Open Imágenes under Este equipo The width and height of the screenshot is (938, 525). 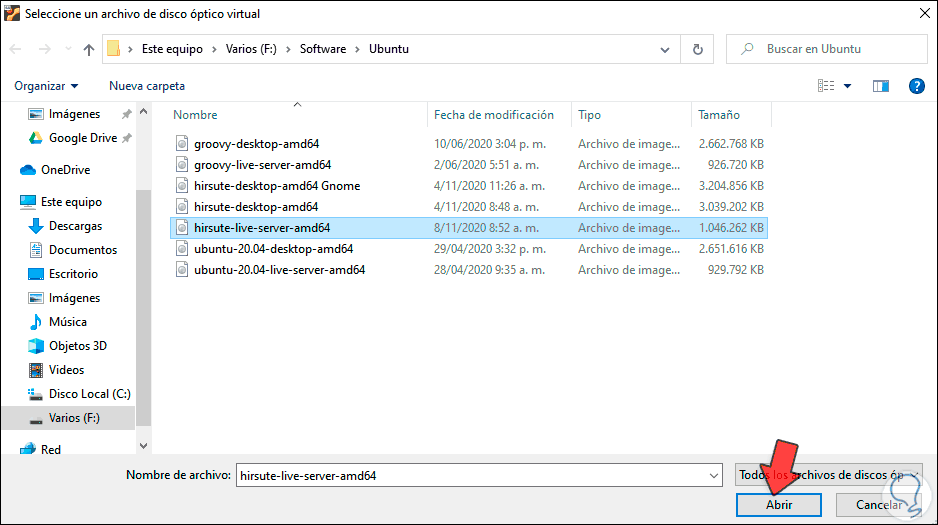point(74,298)
